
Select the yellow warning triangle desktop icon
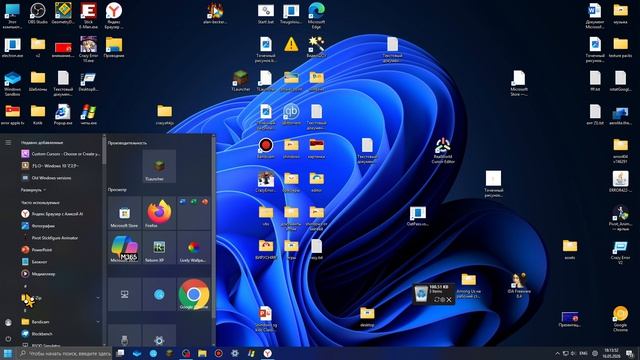point(291,44)
